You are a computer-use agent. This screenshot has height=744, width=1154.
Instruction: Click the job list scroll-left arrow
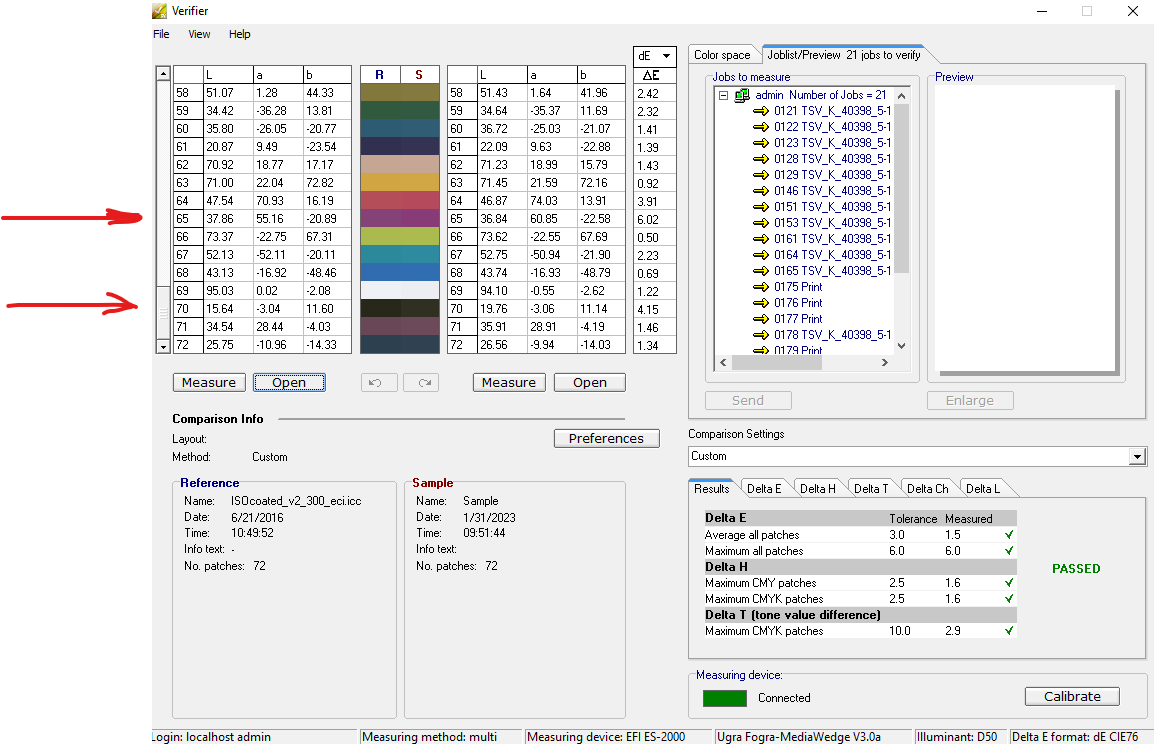tap(723, 362)
